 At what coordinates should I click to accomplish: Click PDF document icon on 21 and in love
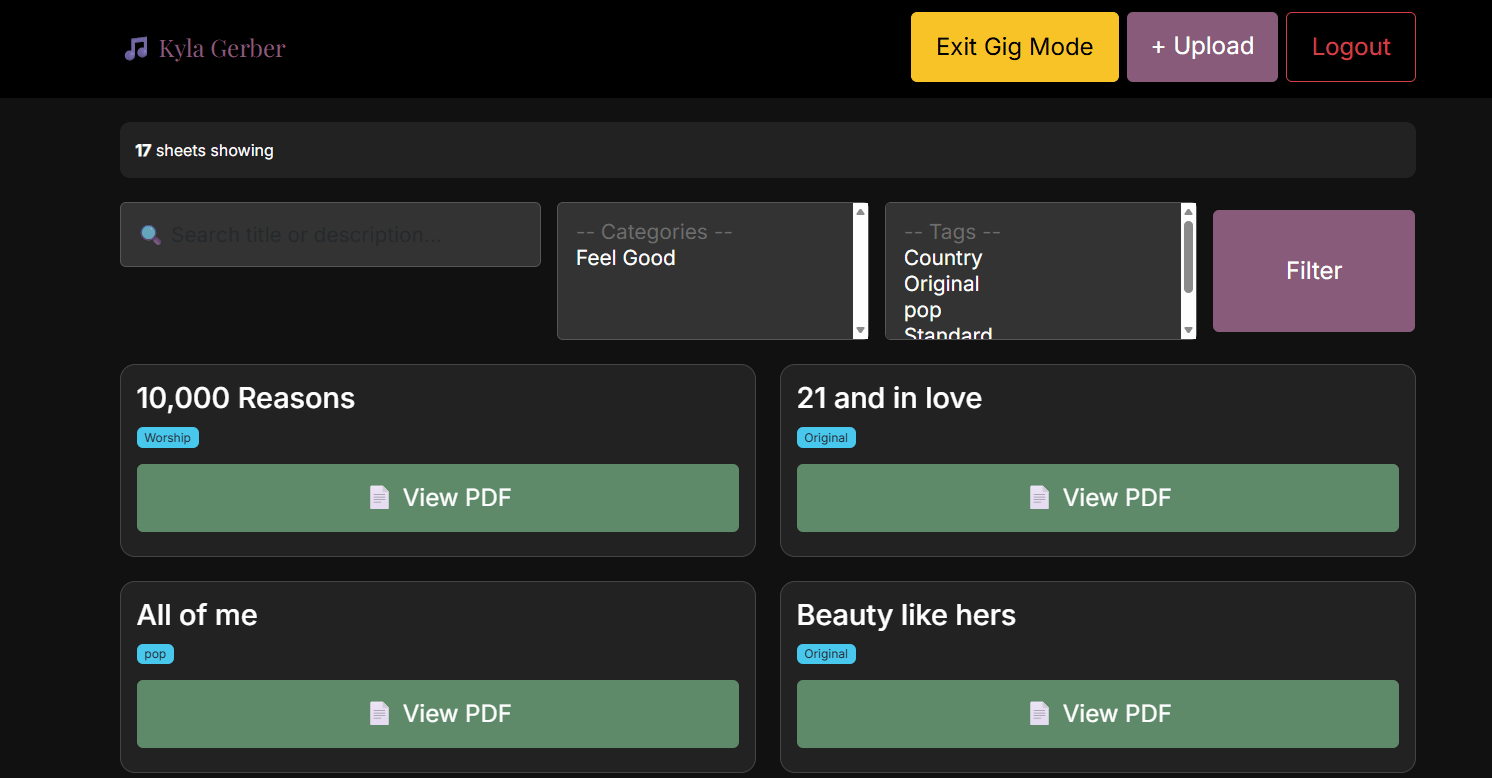[x=1039, y=498]
